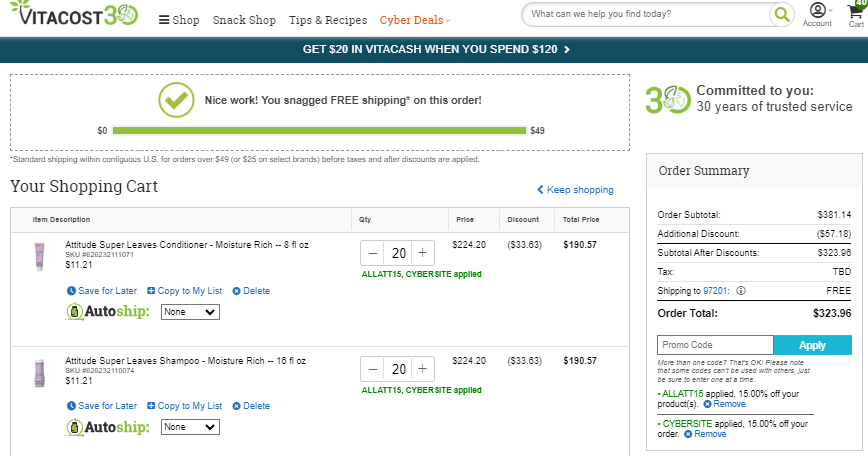Click the Apply promo code button
The image size is (868, 456).
coord(812,345)
